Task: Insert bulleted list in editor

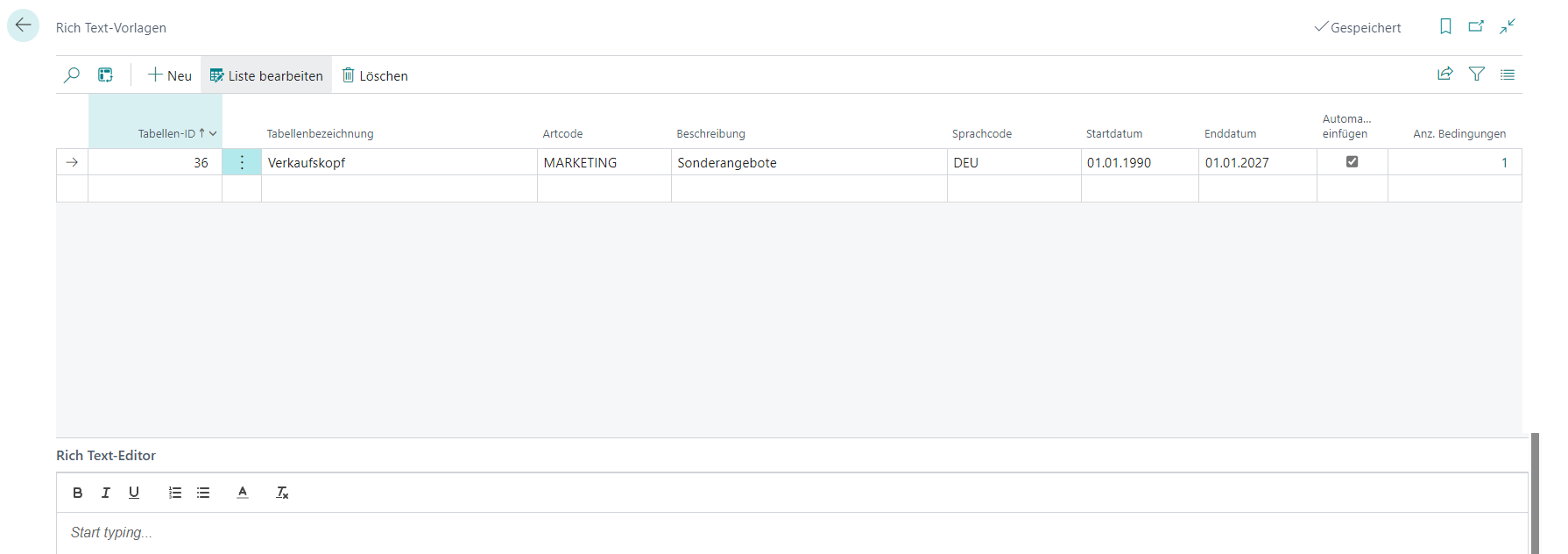Action: click(203, 493)
